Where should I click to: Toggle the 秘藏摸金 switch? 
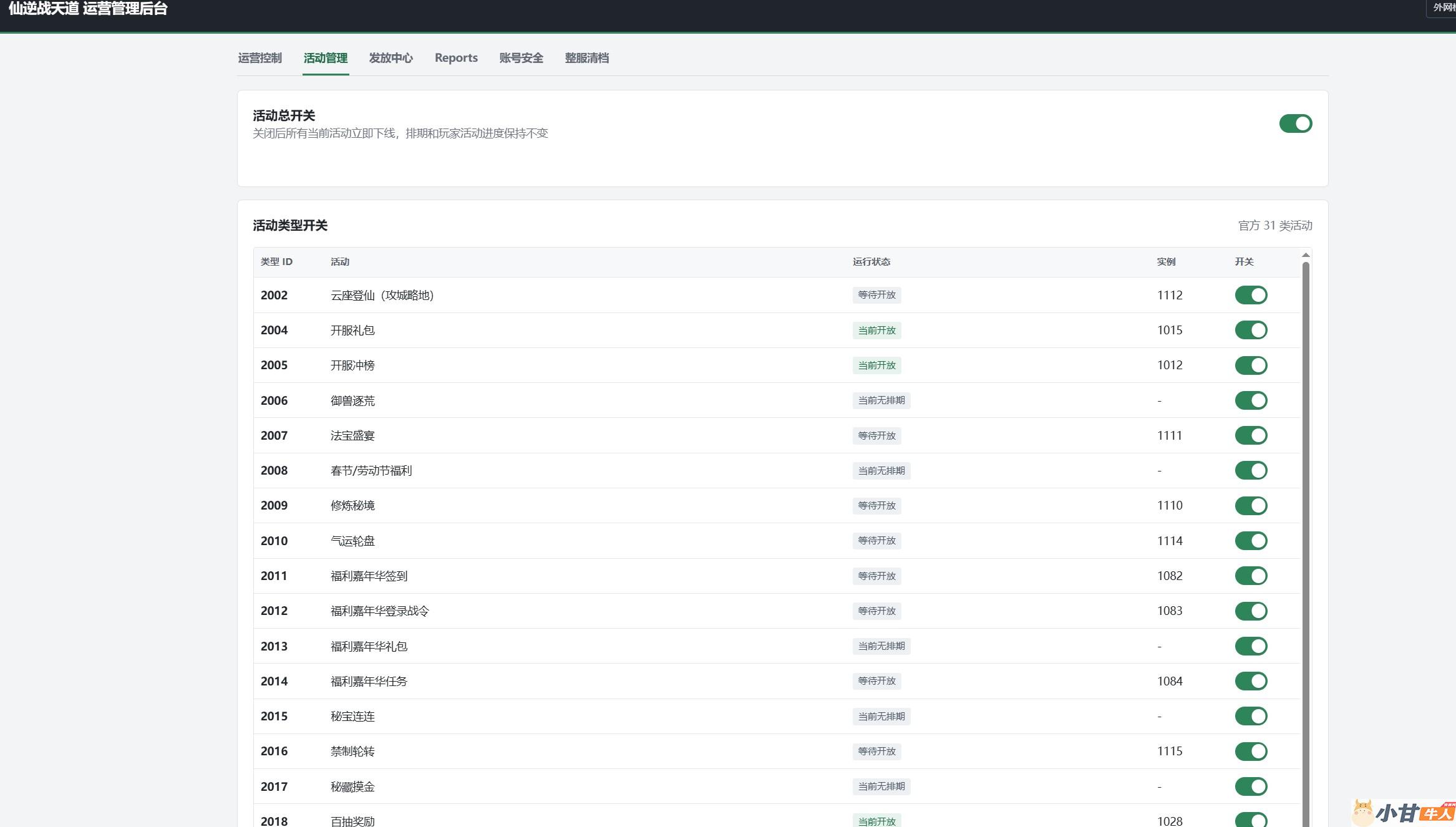point(1251,786)
